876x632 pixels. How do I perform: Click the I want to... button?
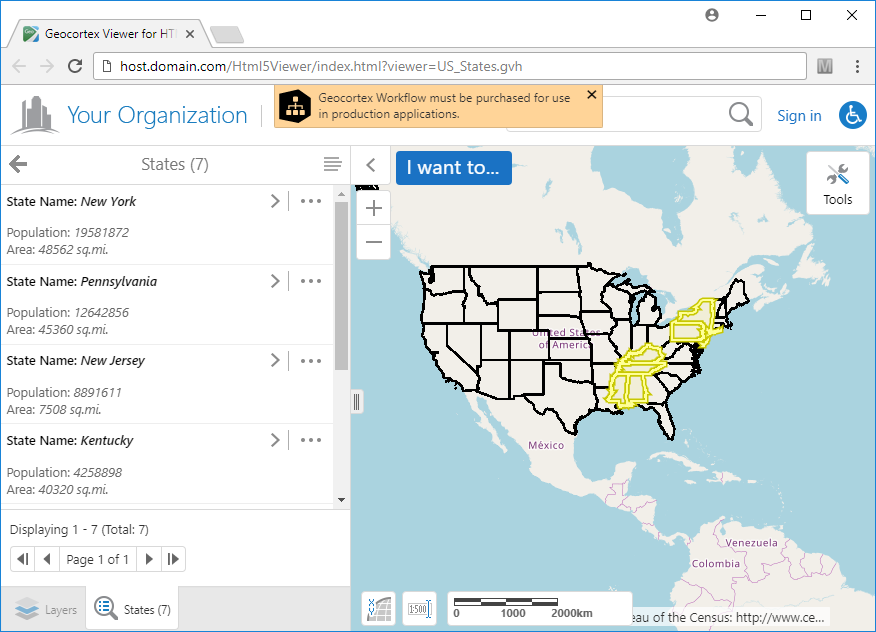453,168
